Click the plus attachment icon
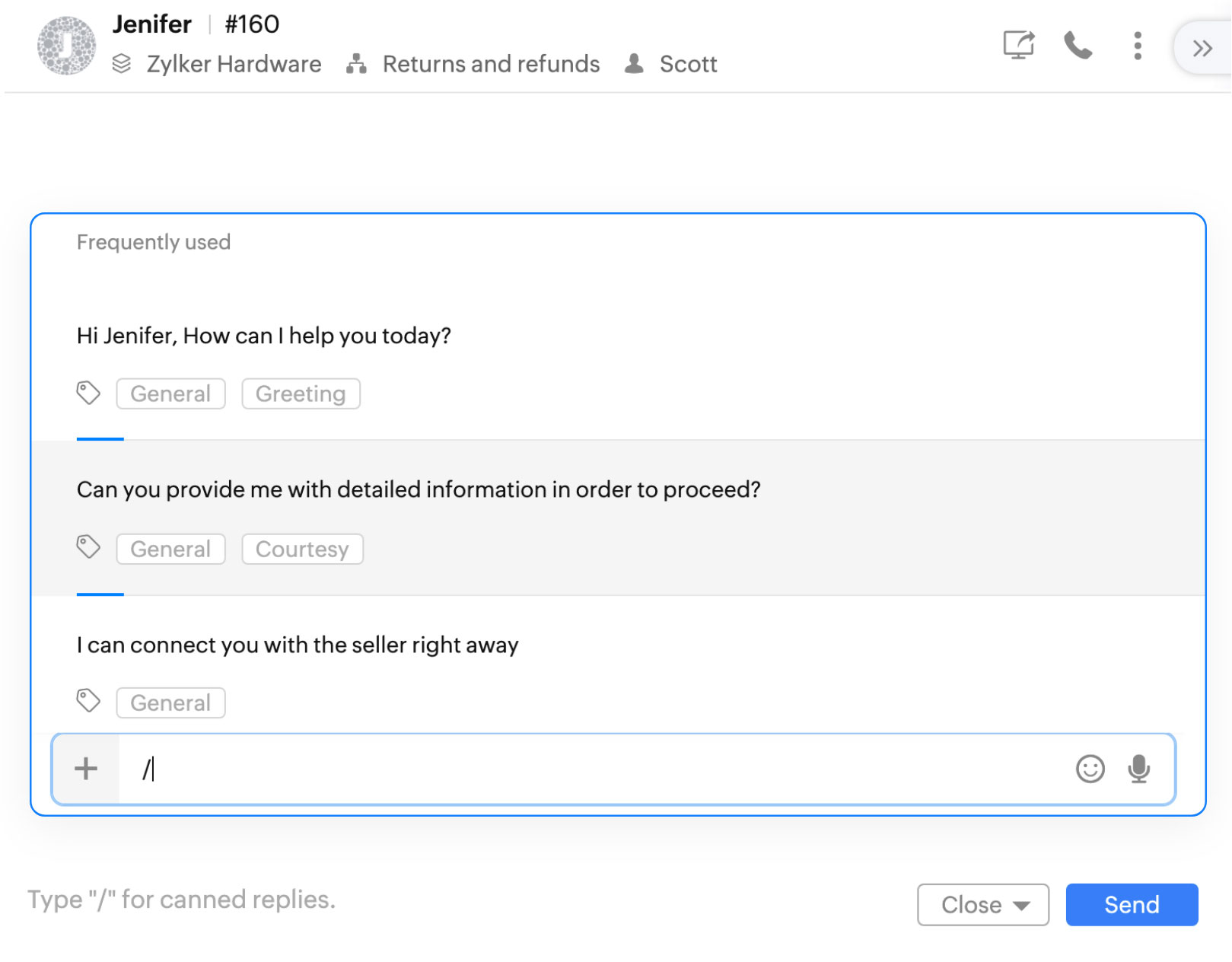Image resolution: width=1232 pixels, height=962 pixels. click(x=86, y=769)
